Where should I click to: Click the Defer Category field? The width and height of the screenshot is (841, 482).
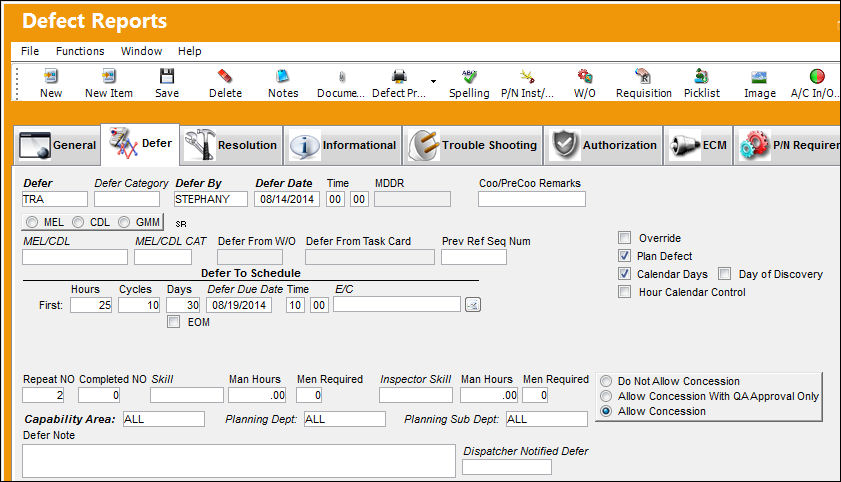[x=127, y=199]
